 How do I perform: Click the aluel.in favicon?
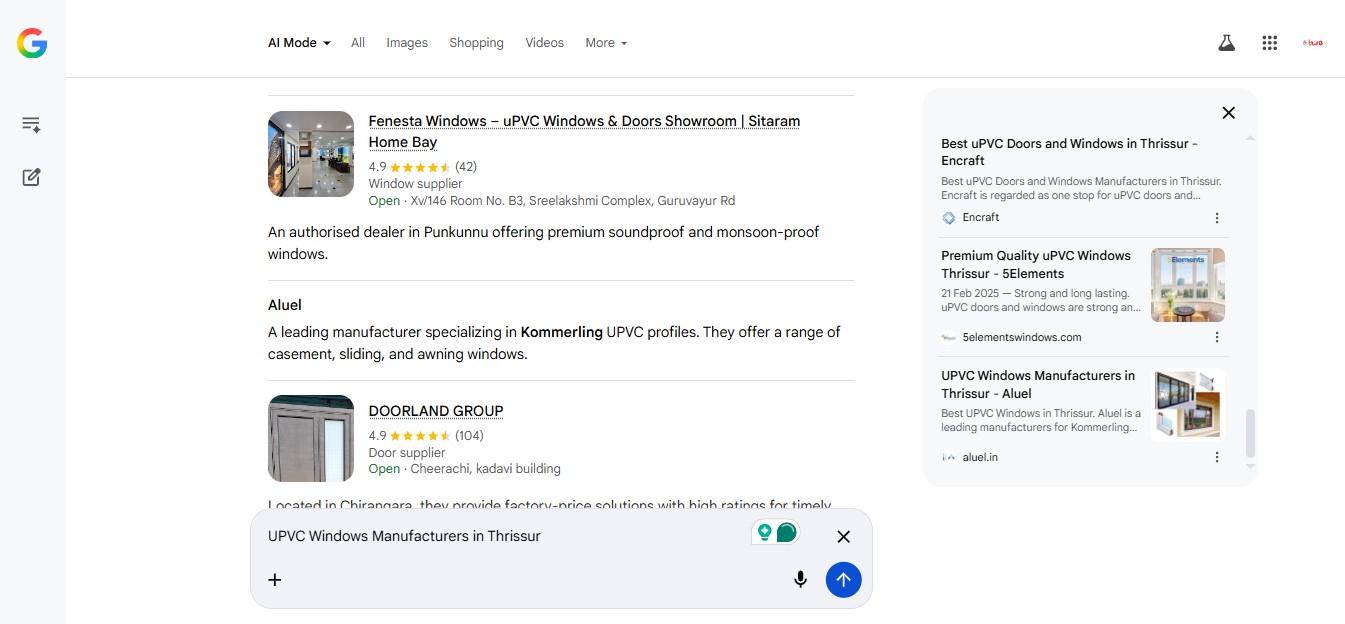pyautogui.click(x=949, y=457)
